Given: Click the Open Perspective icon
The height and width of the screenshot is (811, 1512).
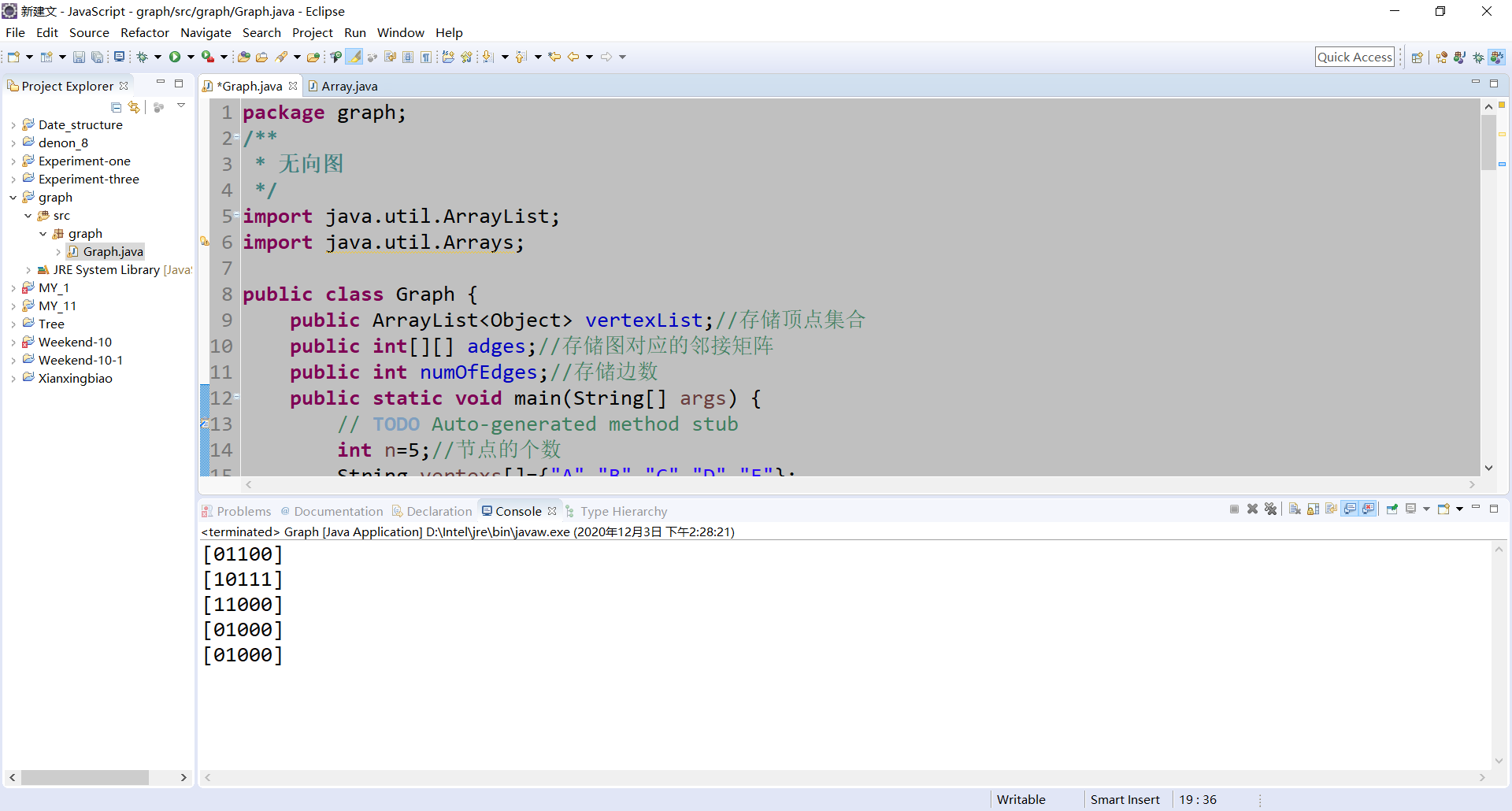Looking at the screenshot, I should click(x=1417, y=57).
